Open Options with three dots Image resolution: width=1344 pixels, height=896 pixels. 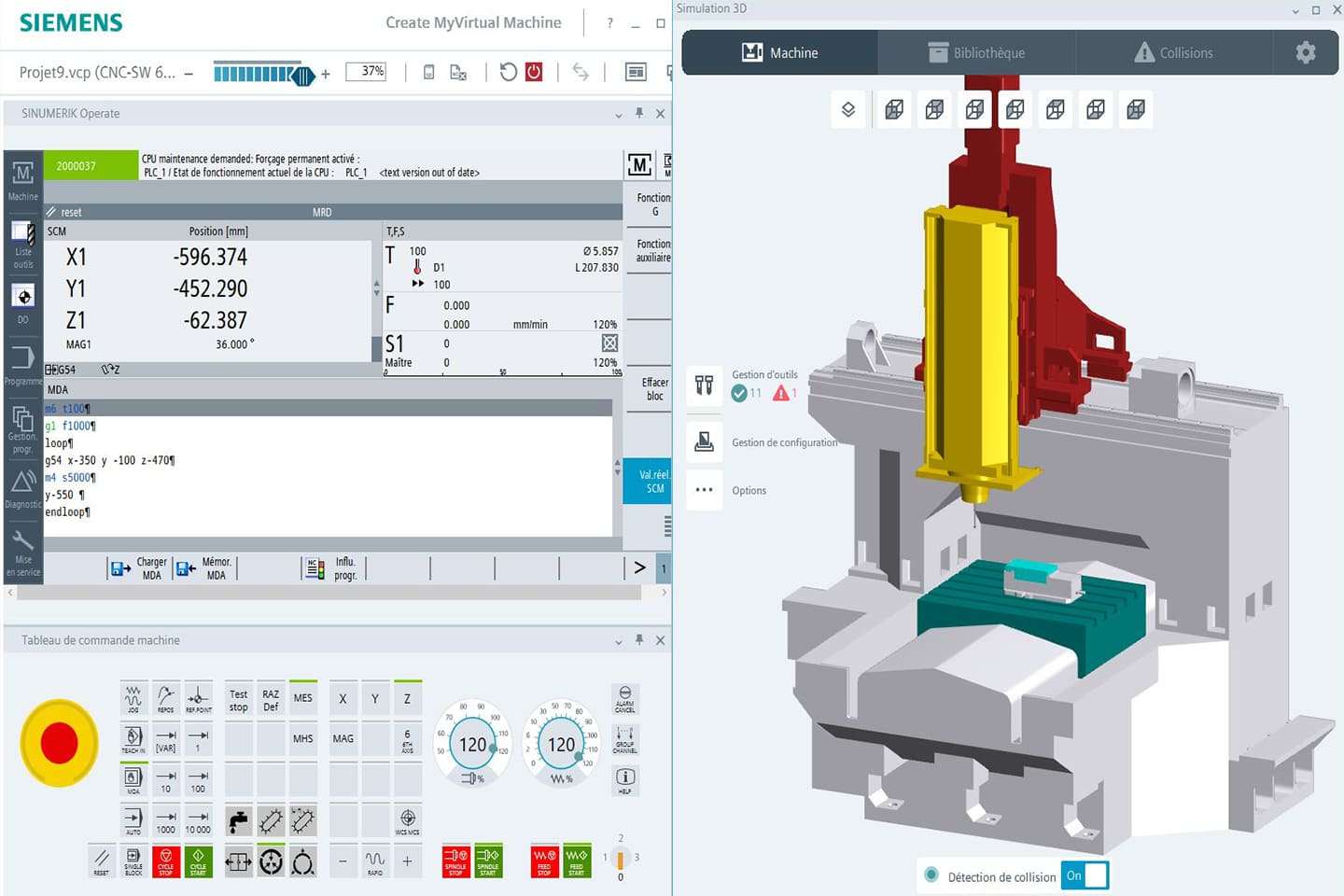pyautogui.click(x=705, y=490)
